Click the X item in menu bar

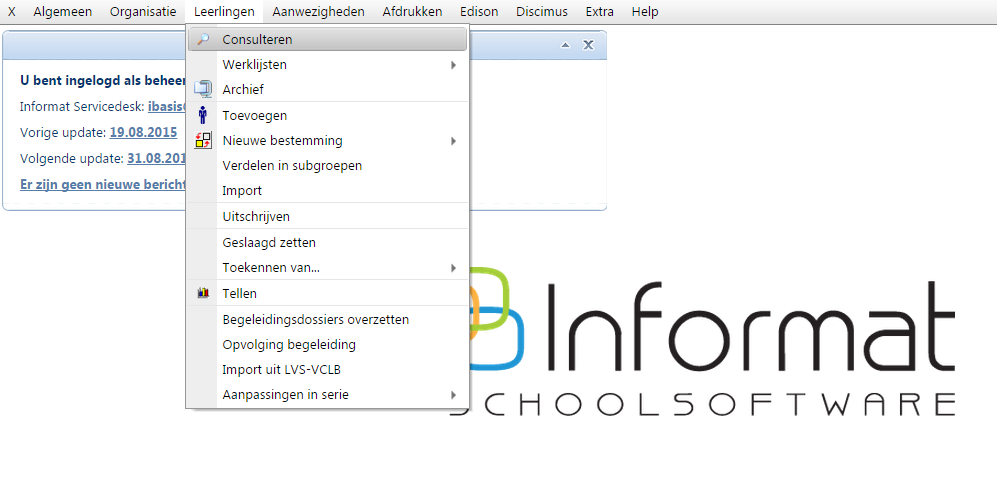click(11, 11)
